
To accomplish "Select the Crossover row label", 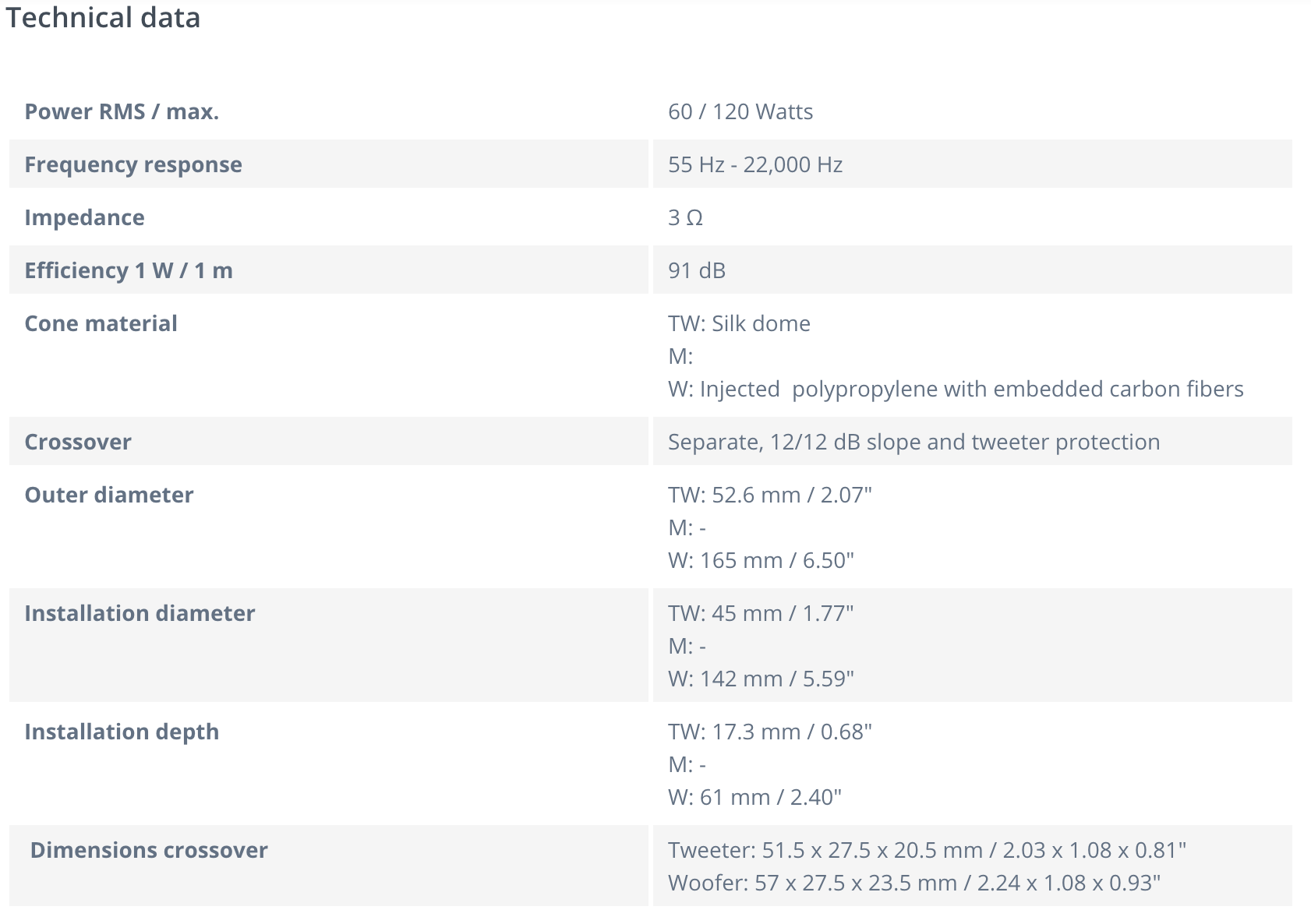I will pyautogui.click(x=78, y=443).
